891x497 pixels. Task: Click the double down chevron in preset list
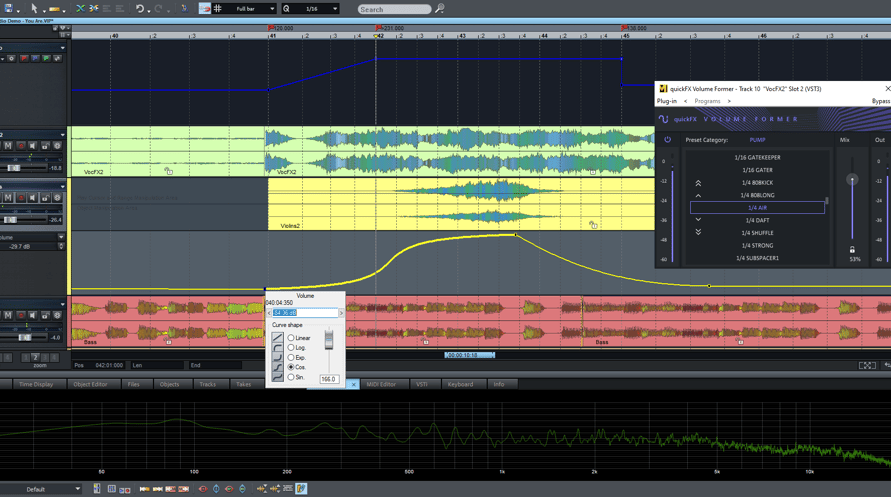click(698, 232)
